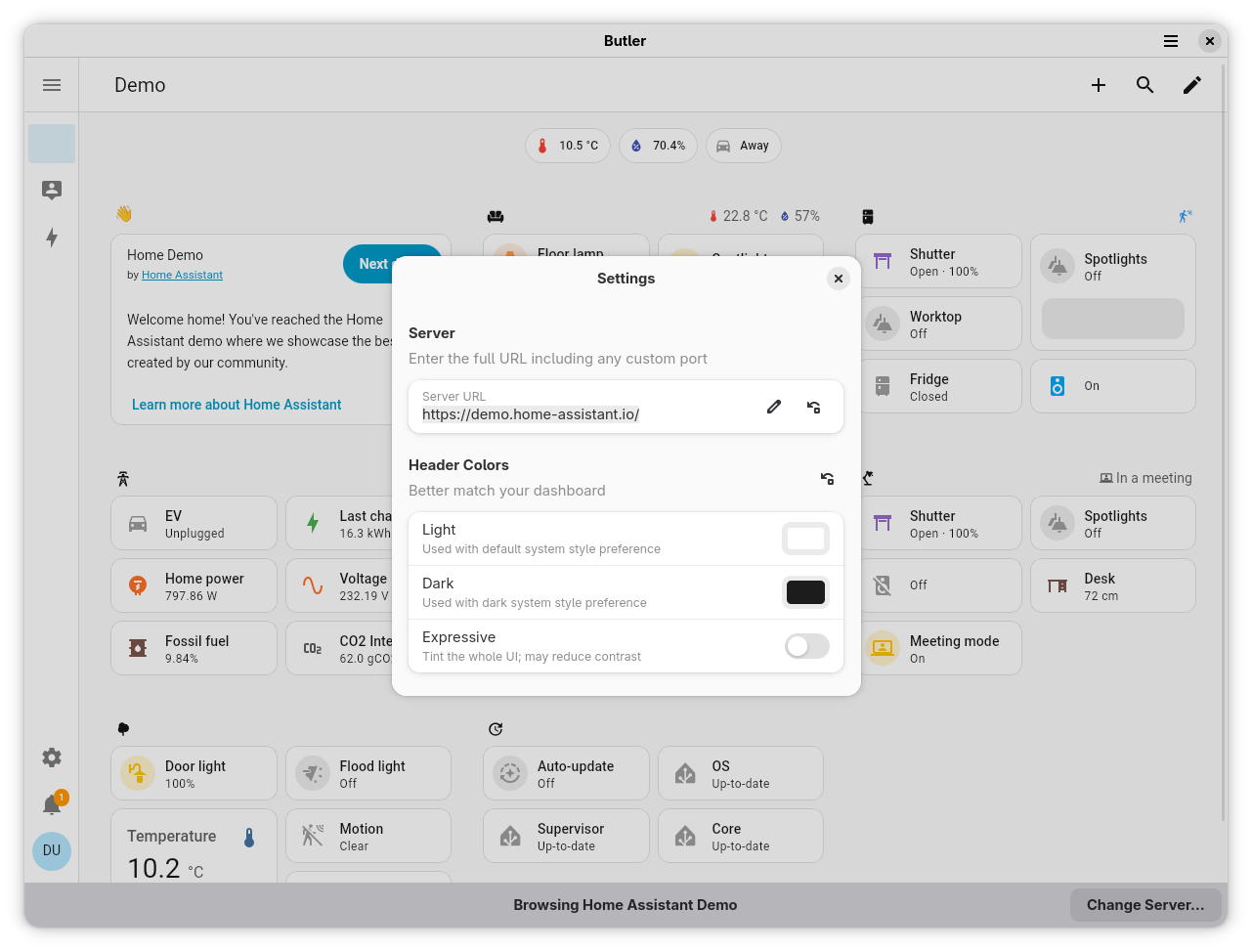Screen dimensions: 1252x952
Task: Click the Change Server... button
Action: pyautogui.click(x=1145, y=905)
